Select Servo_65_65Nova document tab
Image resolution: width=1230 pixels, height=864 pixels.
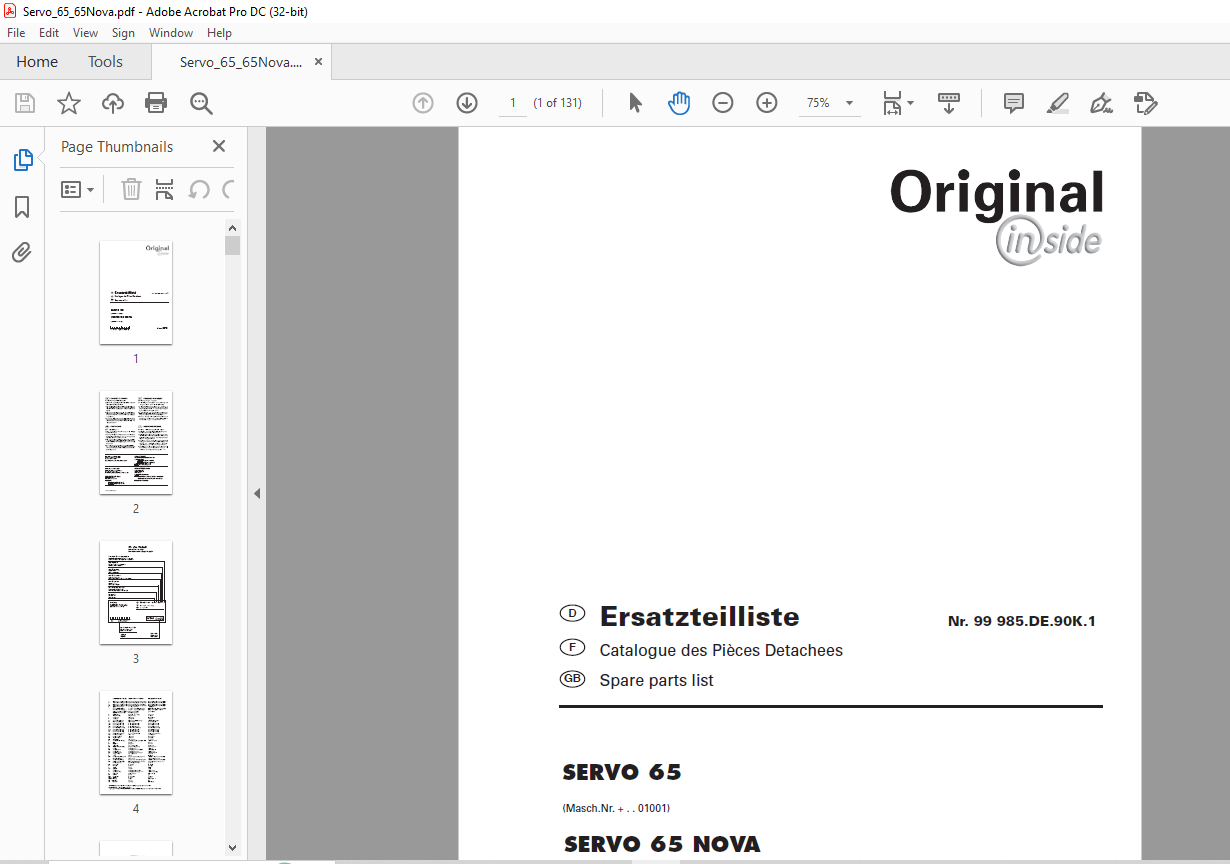(x=240, y=62)
